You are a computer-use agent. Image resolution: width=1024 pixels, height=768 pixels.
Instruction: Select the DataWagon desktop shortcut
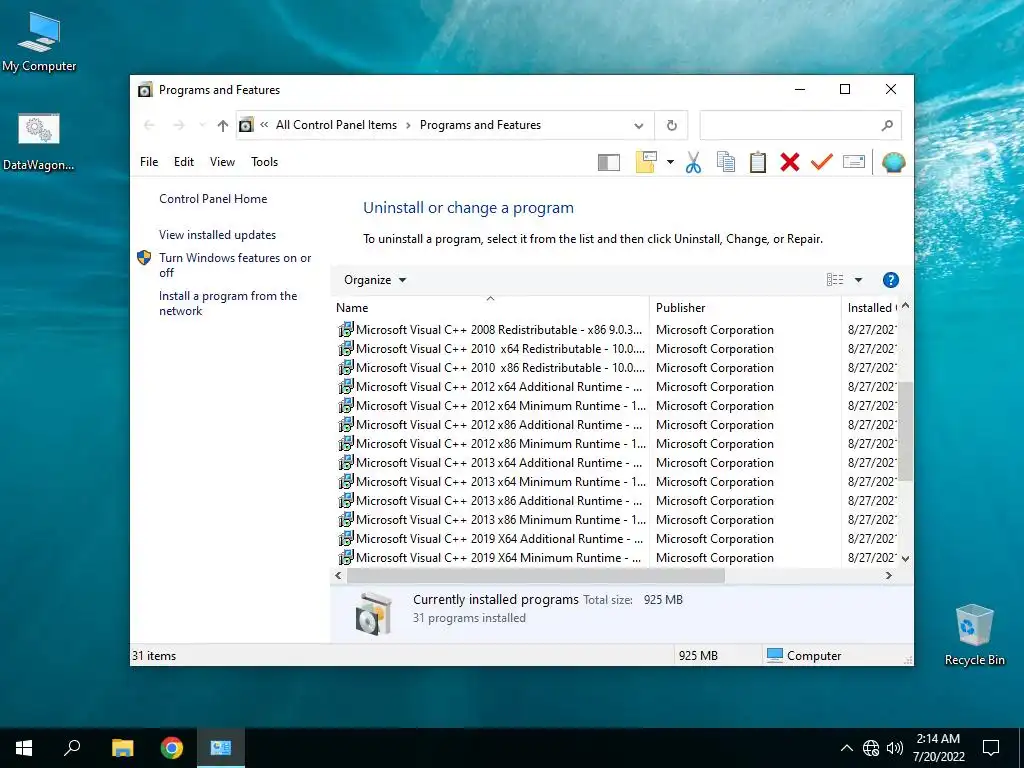(39, 142)
